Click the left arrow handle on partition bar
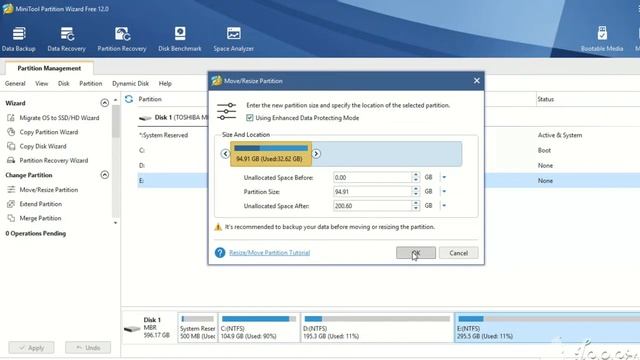This screenshot has width=640, height=360. click(x=225, y=154)
